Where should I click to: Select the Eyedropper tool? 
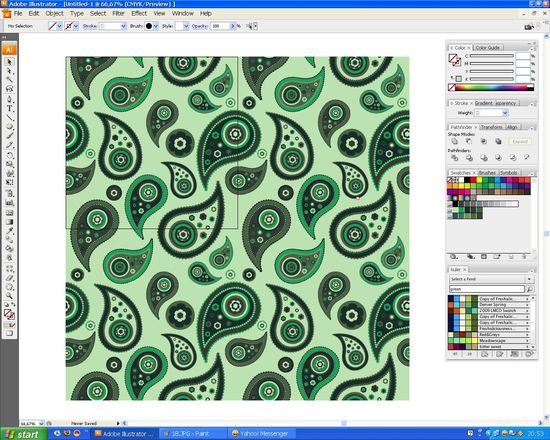9,231
